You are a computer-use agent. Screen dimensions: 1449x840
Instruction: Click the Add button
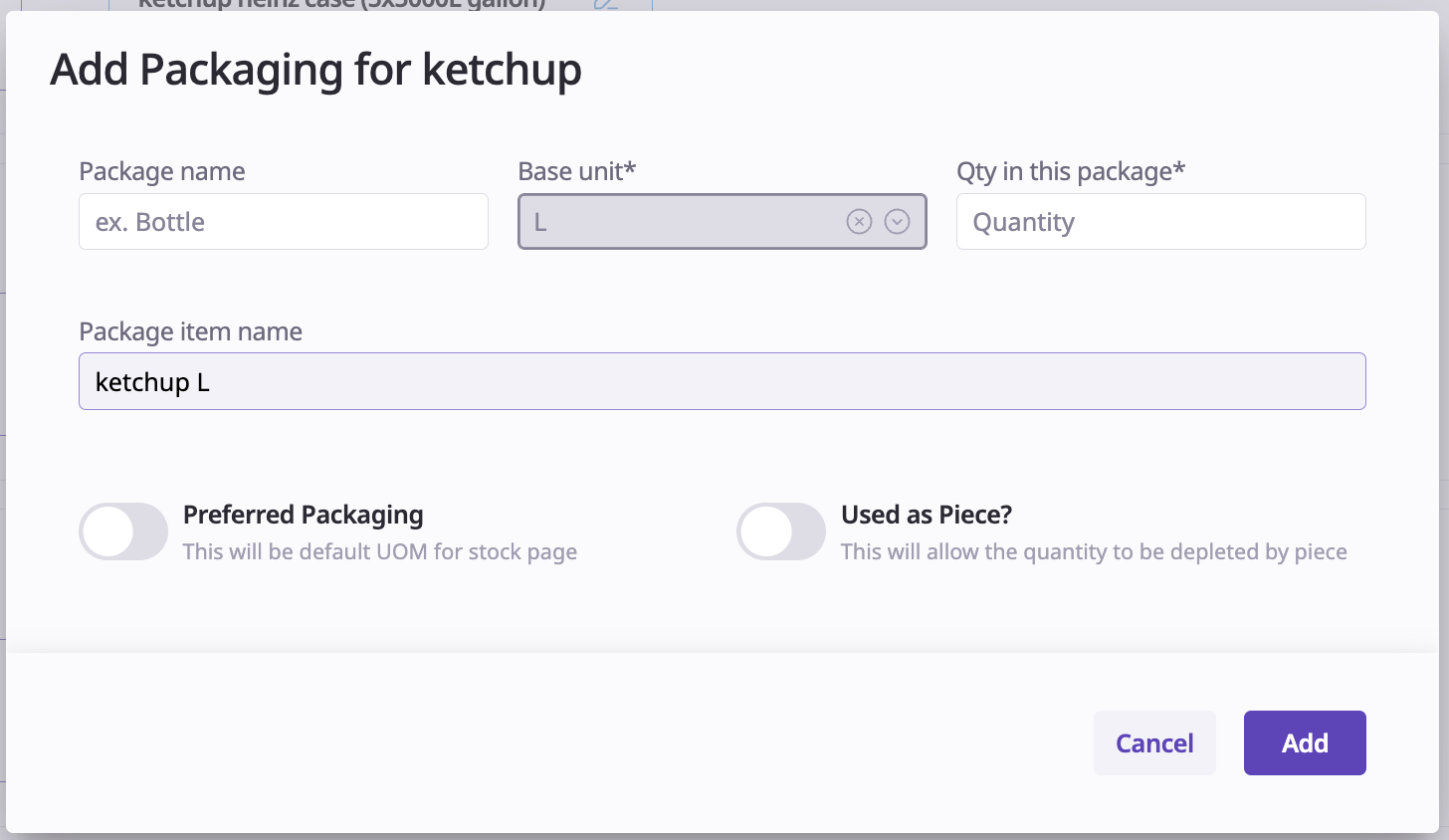[1305, 743]
